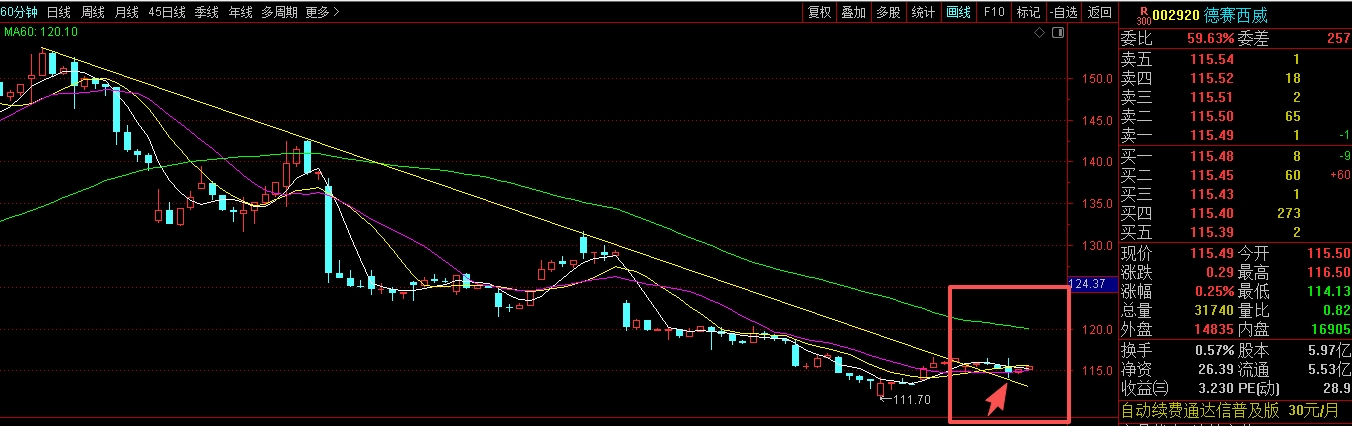Click the -自选 remove from watchlist button

pyautogui.click(x=1063, y=12)
